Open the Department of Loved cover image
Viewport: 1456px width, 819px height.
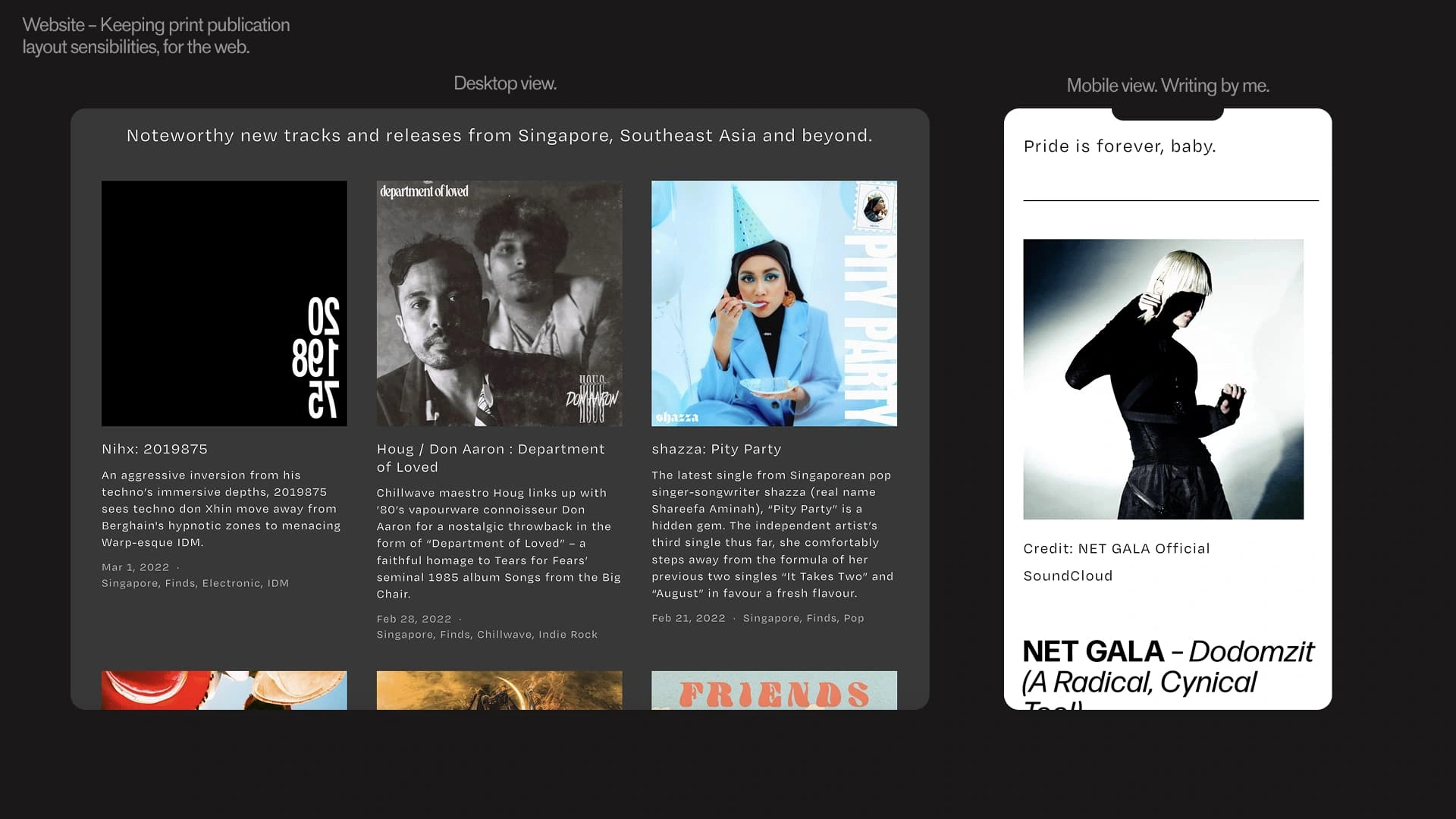coord(499,303)
